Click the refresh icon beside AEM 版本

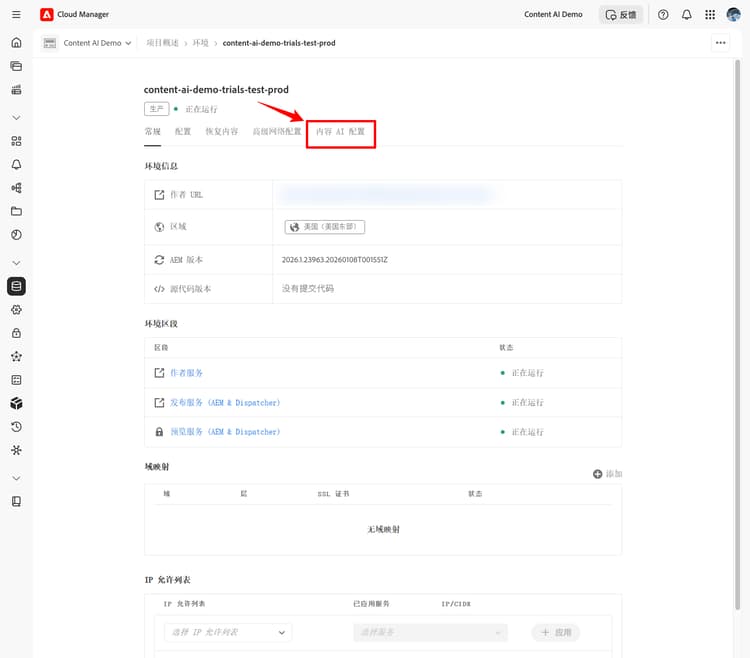tap(159, 260)
